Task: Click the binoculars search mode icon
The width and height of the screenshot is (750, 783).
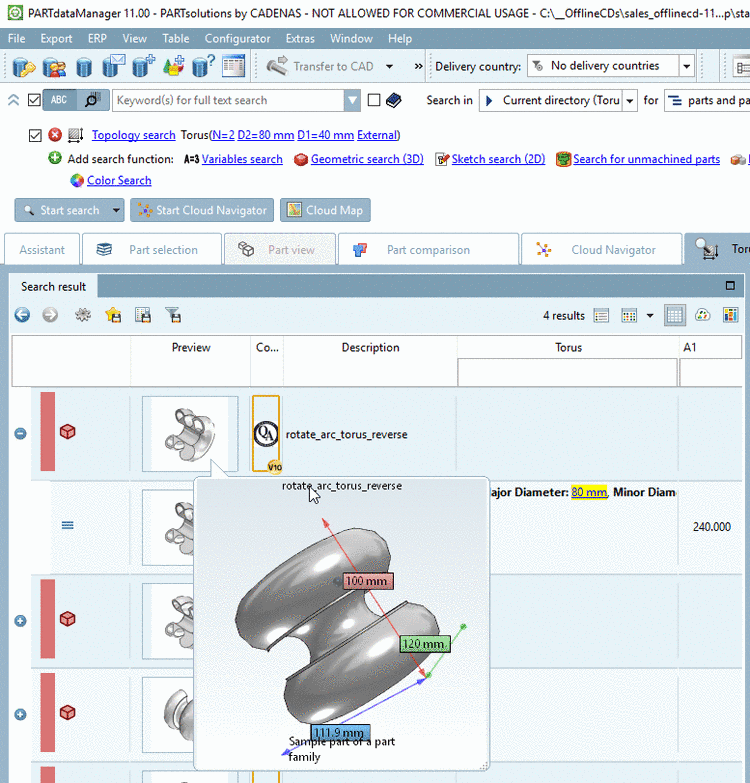Action: pyautogui.click(x=91, y=100)
